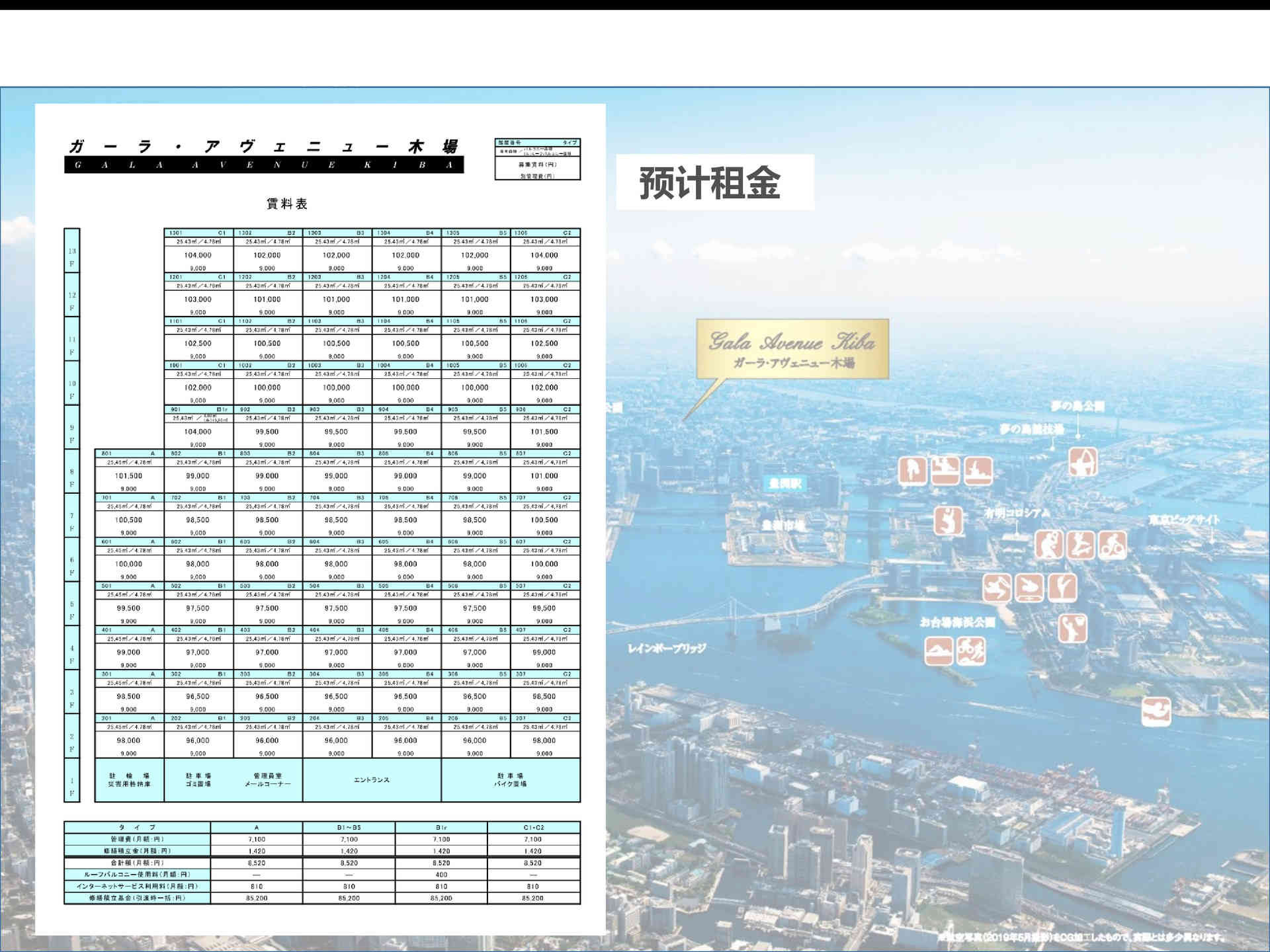Image resolution: width=1270 pixels, height=952 pixels.
Task: Select room 601 rent 100,000
Action: [128, 565]
